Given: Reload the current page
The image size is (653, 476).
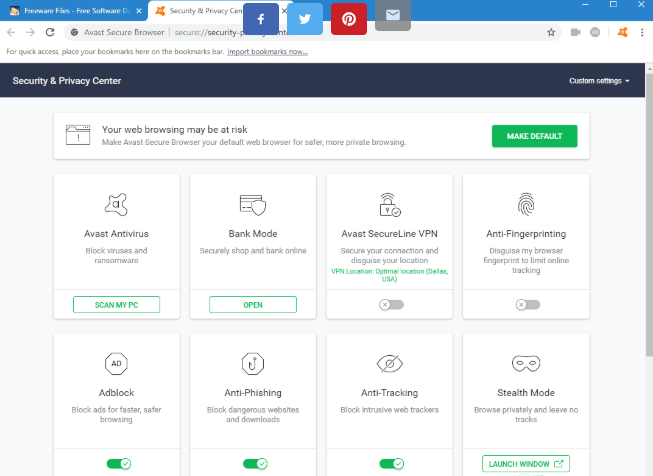Looking at the screenshot, I should (x=50, y=32).
